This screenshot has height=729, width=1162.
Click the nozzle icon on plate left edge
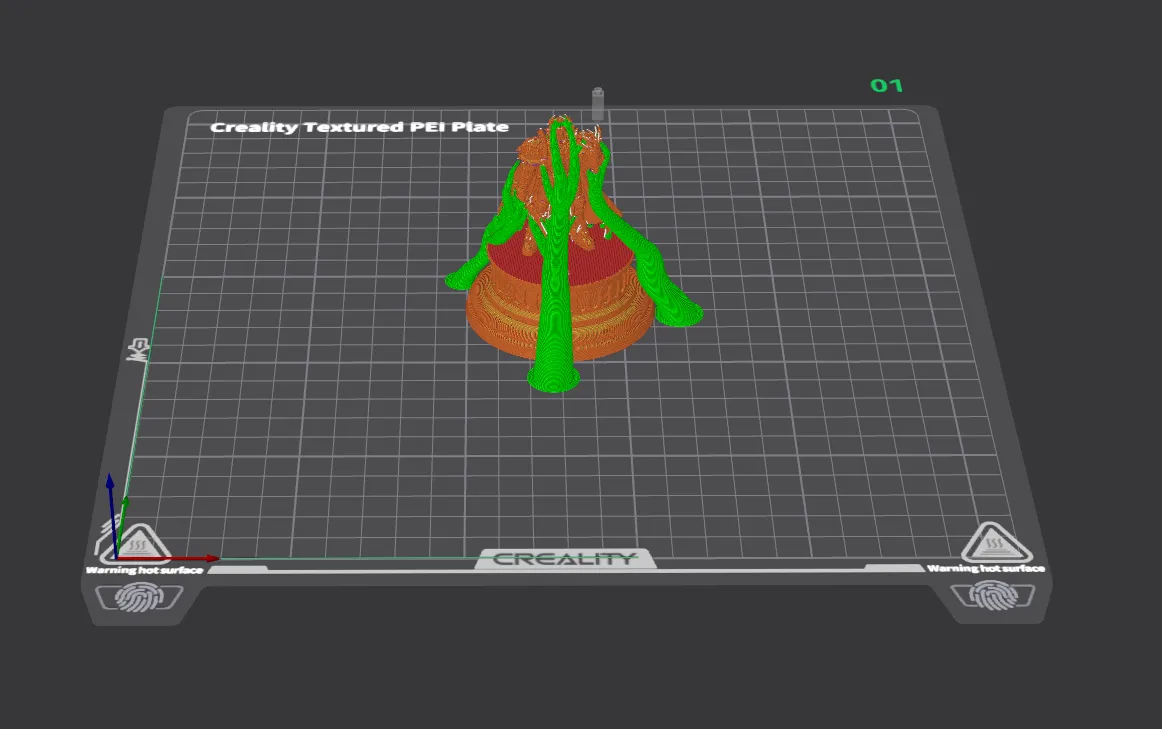coord(138,349)
